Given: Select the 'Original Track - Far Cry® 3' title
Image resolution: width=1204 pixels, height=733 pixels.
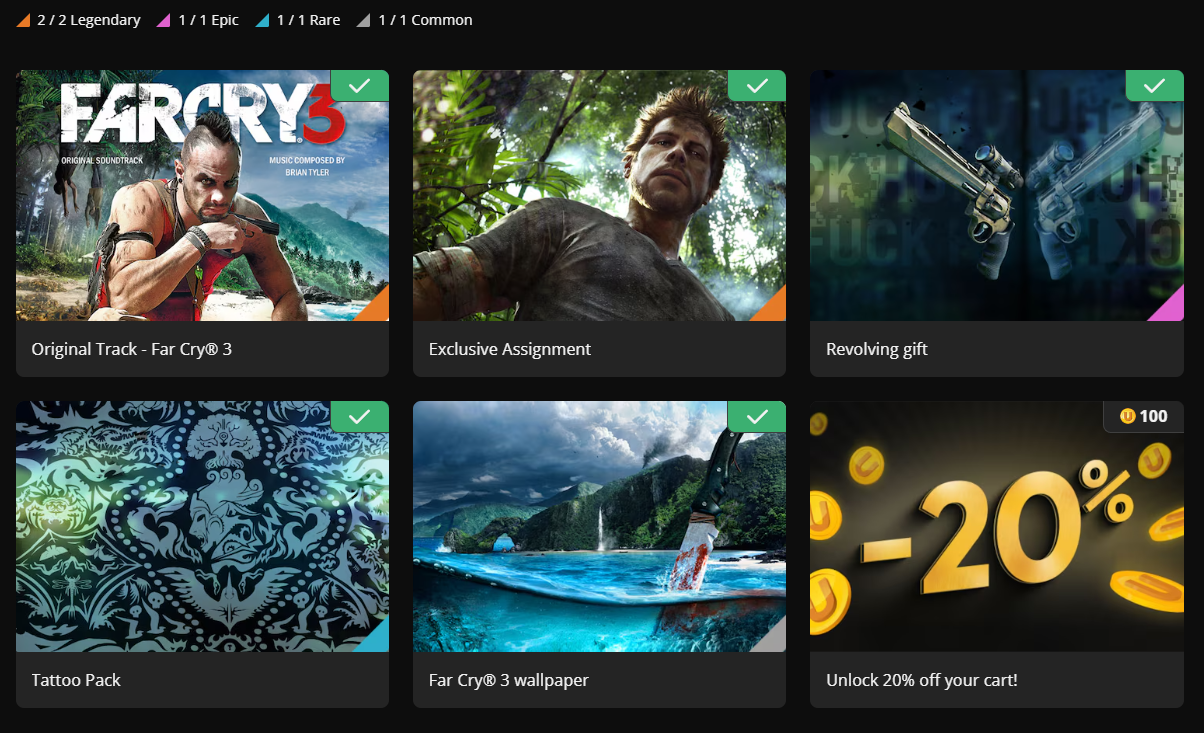Looking at the screenshot, I should pyautogui.click(x=132, y=349).
